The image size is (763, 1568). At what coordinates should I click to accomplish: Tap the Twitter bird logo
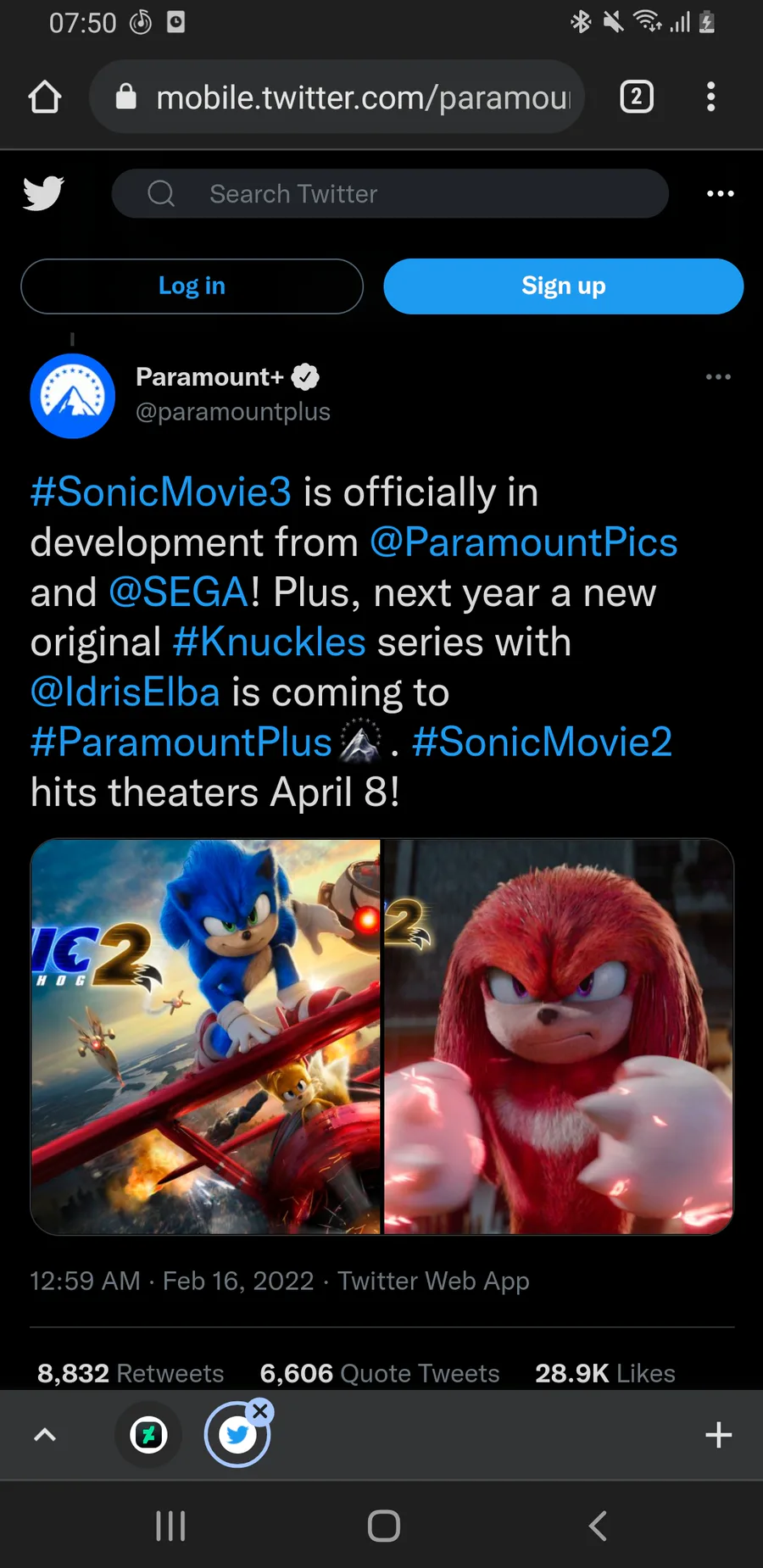[x=43, y=193]
